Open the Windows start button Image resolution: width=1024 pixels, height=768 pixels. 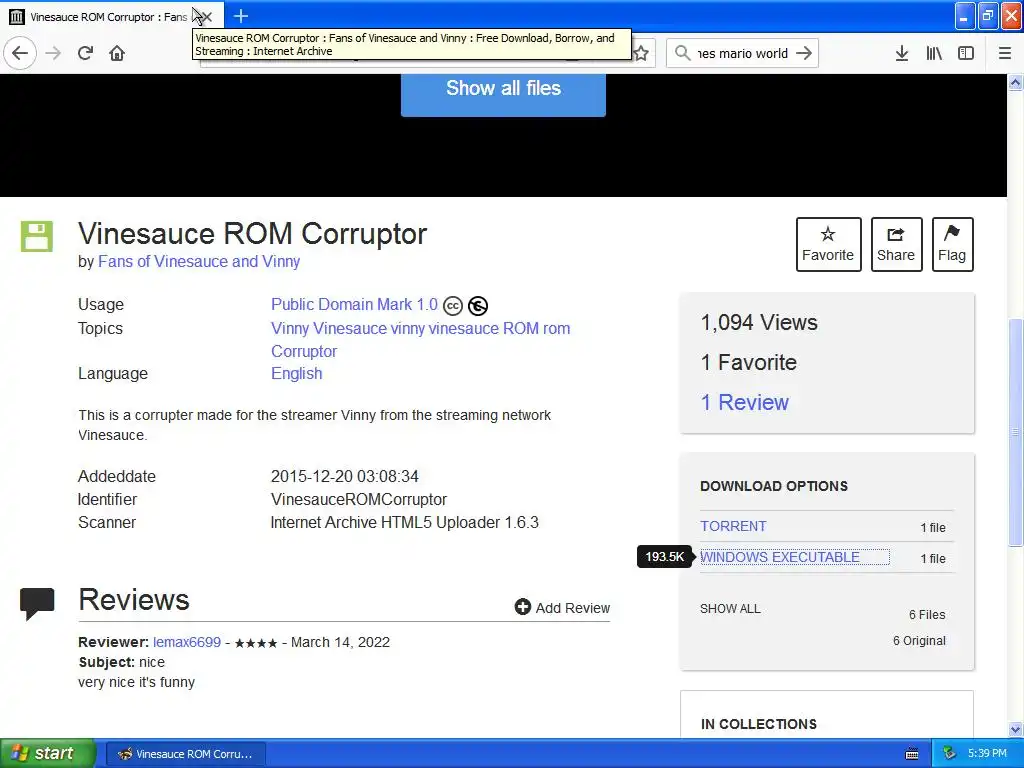coord(48,753)
